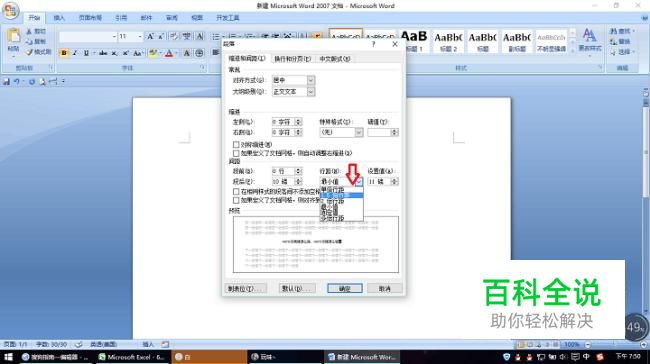Toggle Italic formatting in the ribbon
The image size is (650, 364).
[x=75, y=53]
